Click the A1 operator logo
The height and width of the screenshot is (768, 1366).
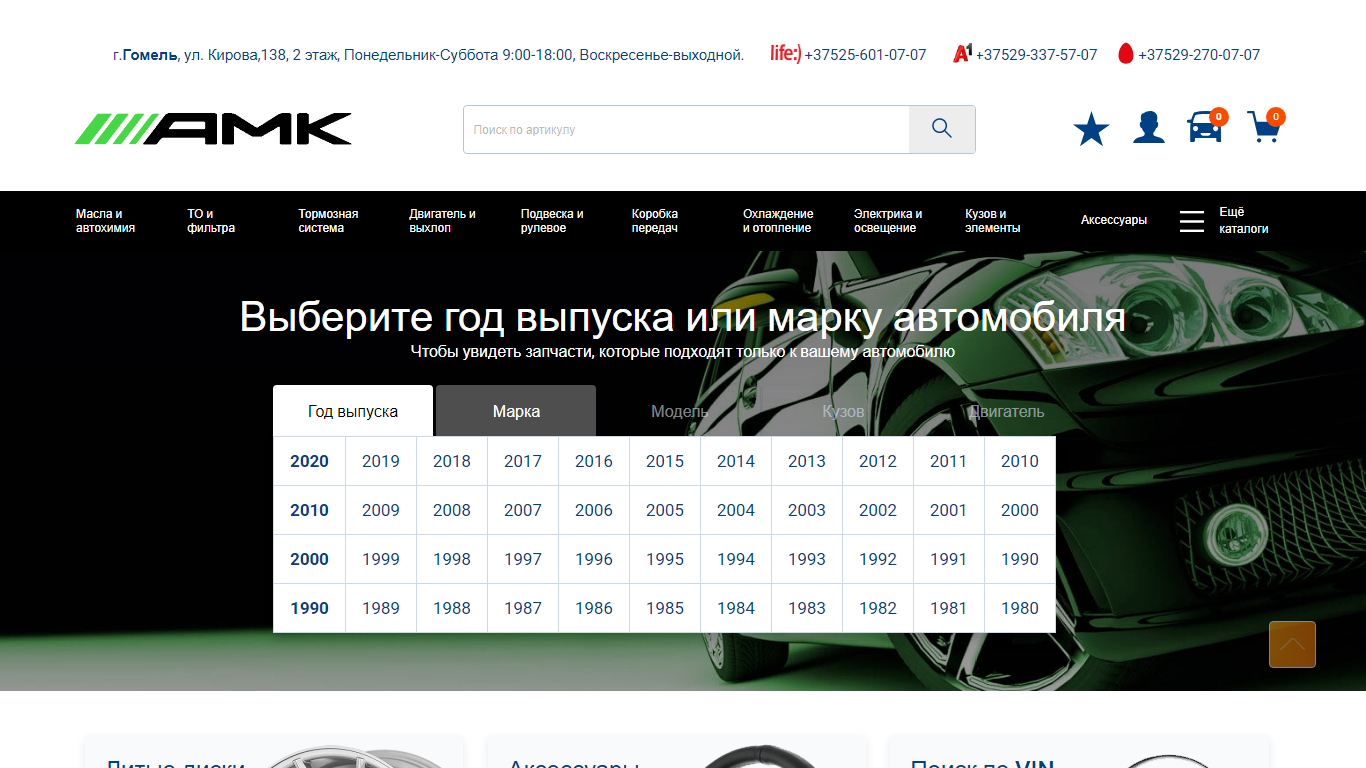click(x=963, y=54)
